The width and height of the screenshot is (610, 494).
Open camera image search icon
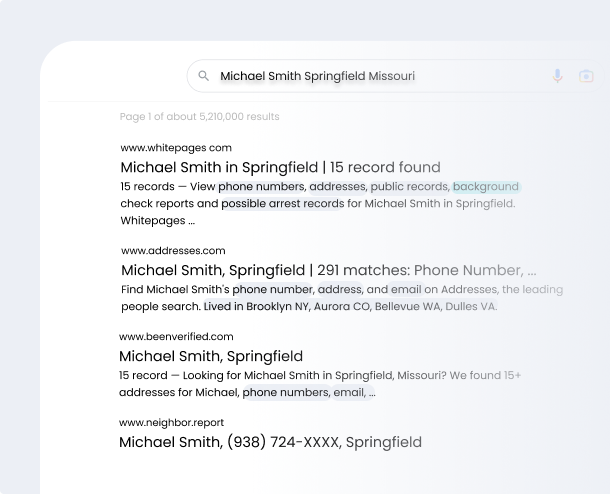point(586,76)
